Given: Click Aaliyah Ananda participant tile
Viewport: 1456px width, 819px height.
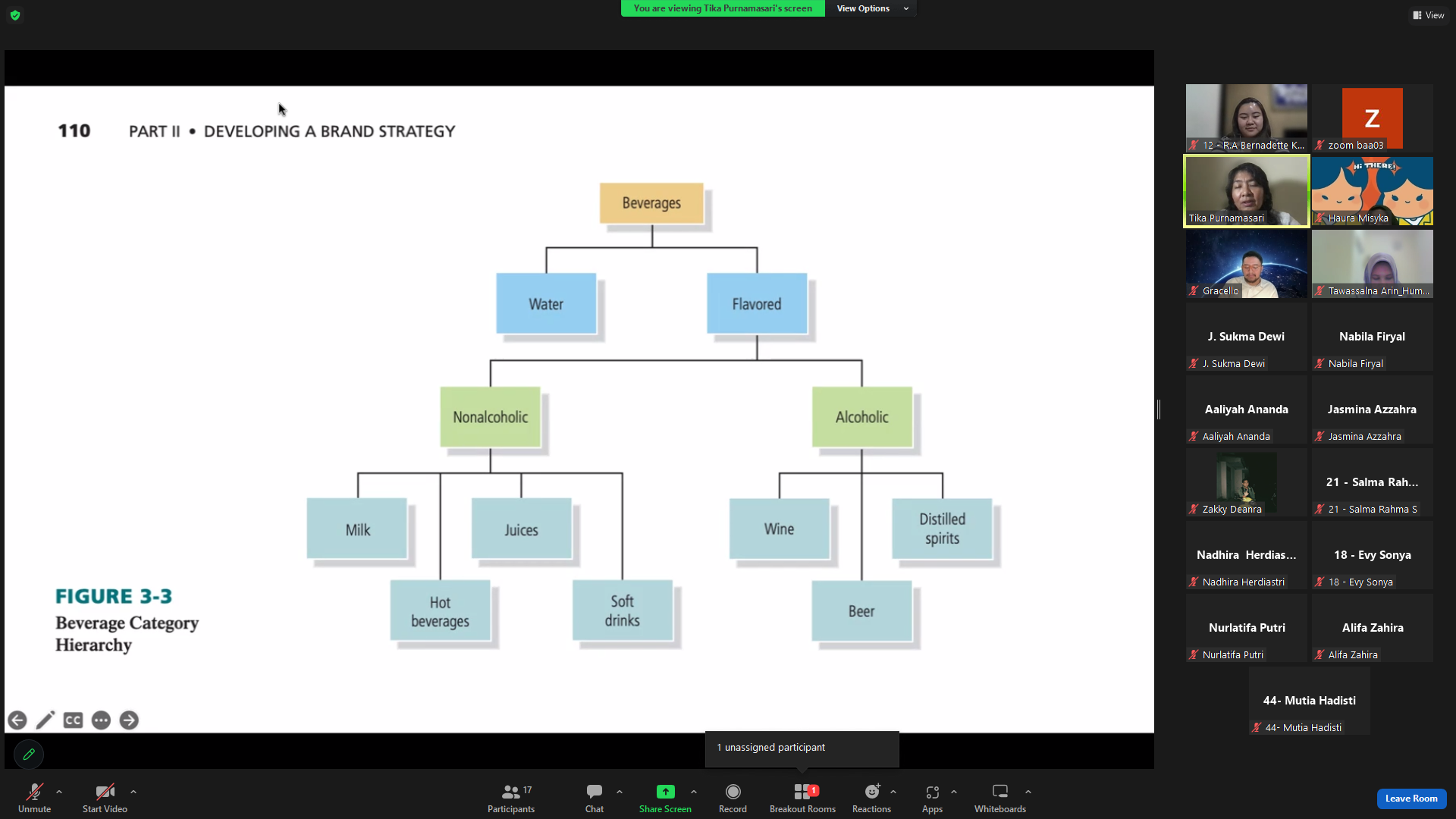Looking at the screenshot, I should click(x=1247, y=409).
